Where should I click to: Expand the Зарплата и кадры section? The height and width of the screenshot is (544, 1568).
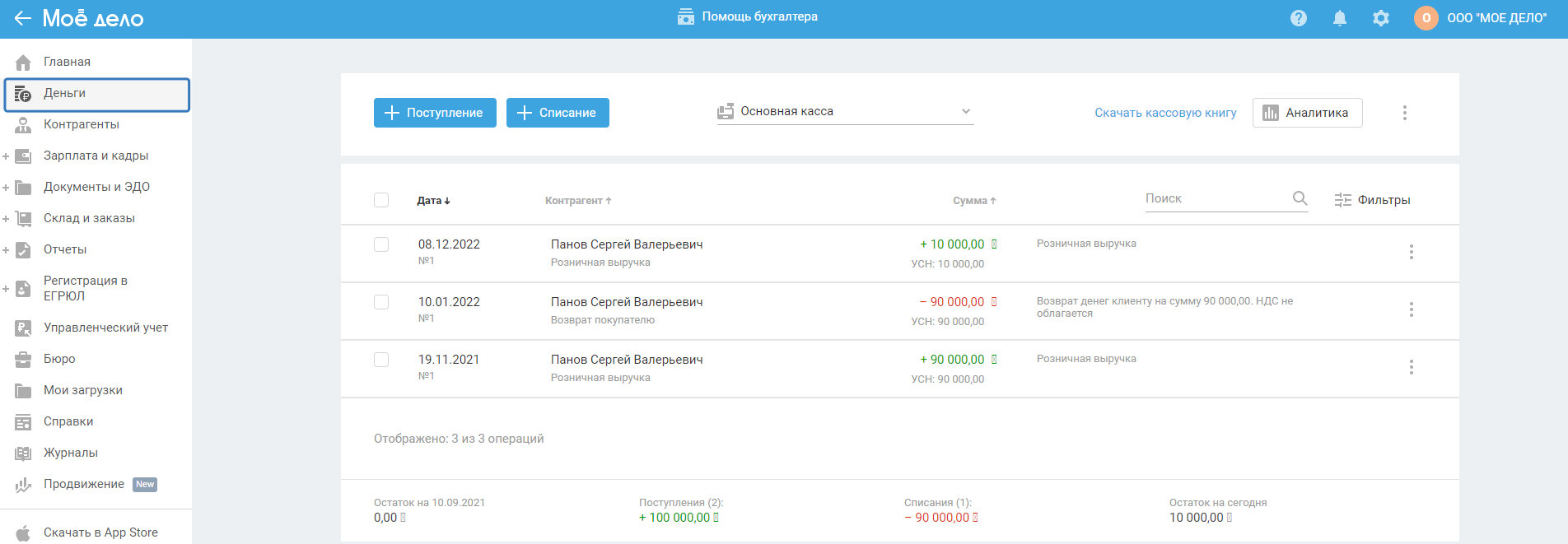6,156
